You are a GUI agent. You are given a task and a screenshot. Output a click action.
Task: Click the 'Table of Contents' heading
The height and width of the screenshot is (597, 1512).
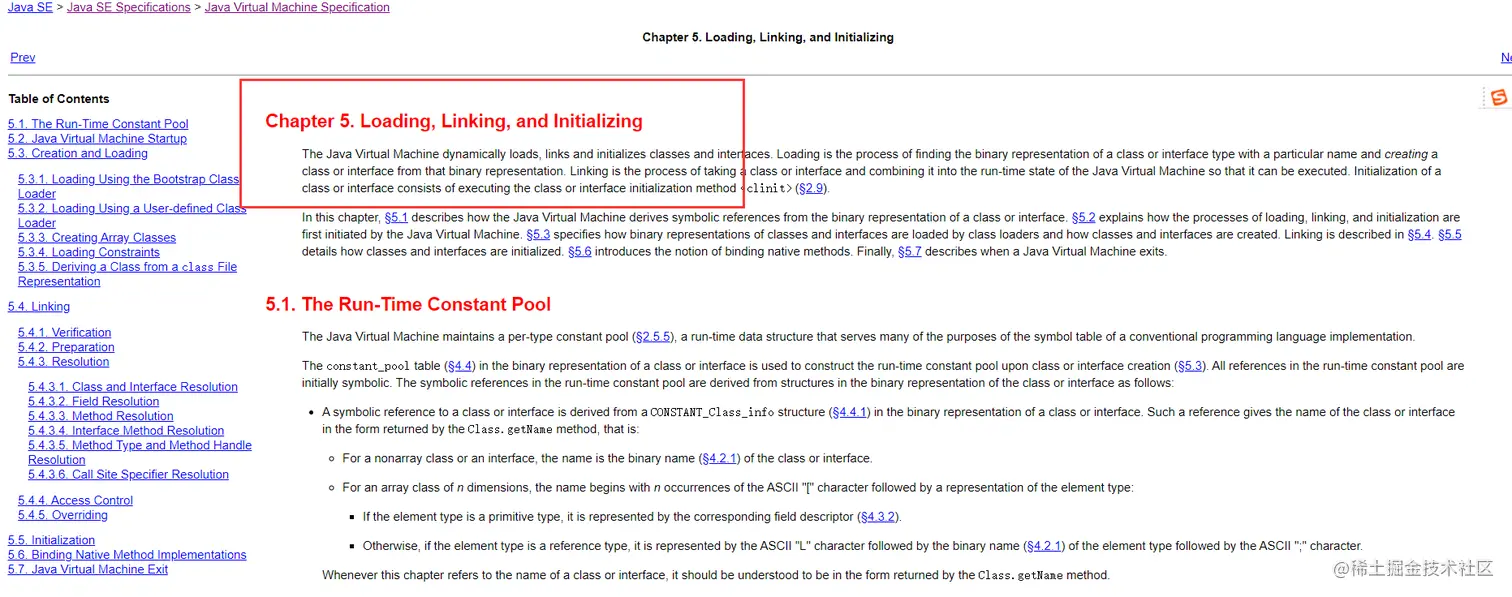pyautogui.click(x=59, y=99)
